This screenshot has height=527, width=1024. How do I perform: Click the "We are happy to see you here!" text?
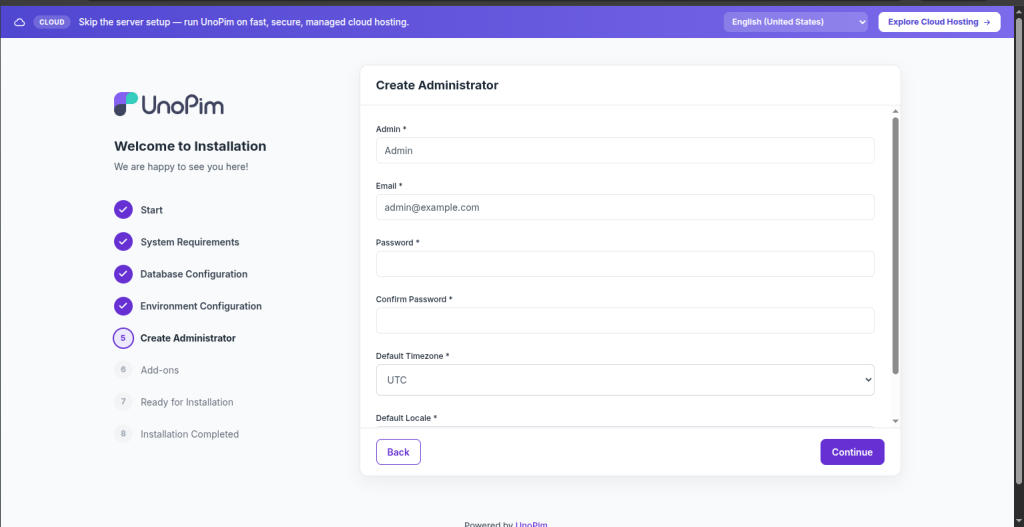pos(181,167)
